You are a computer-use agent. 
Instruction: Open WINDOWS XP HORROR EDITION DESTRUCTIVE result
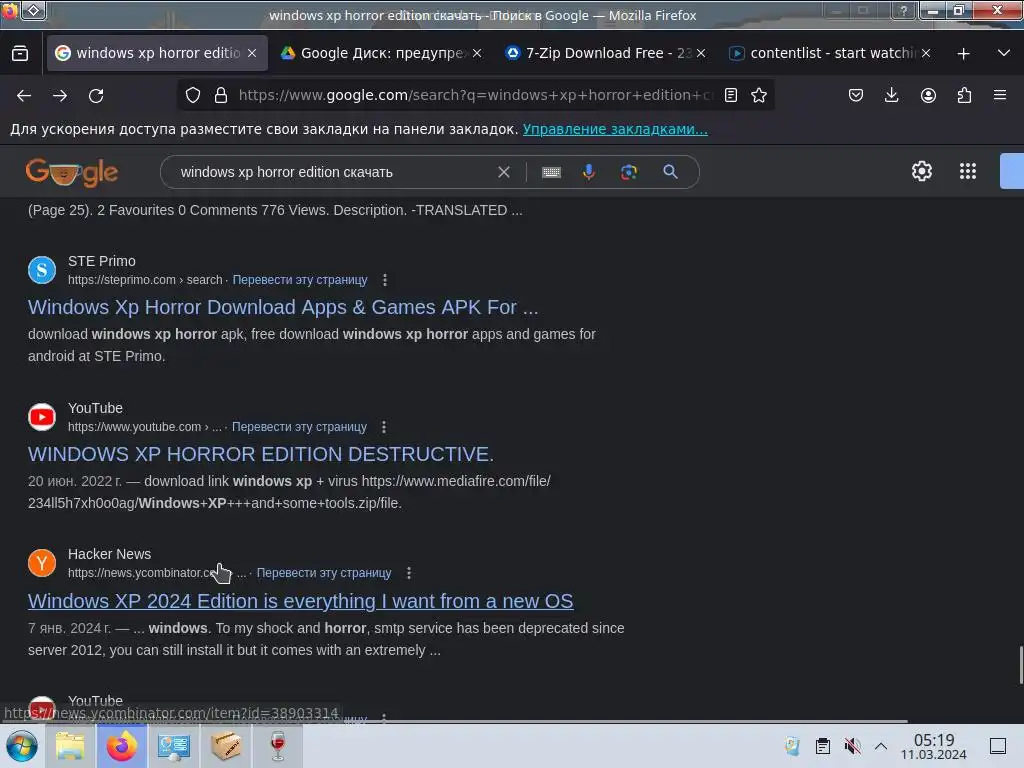261,454
